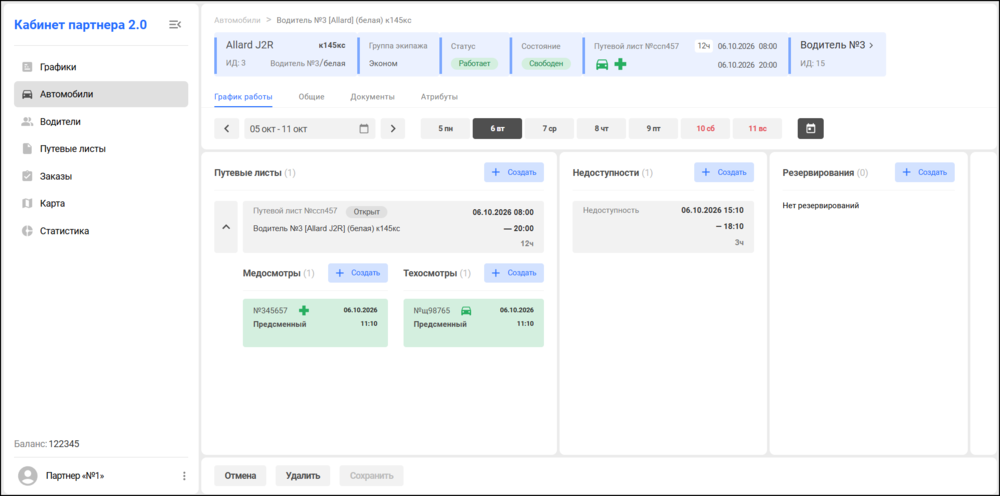The image size is (1000, 496).
Task: Open date picker calendar icon in range field
Action: coord(364,128)
